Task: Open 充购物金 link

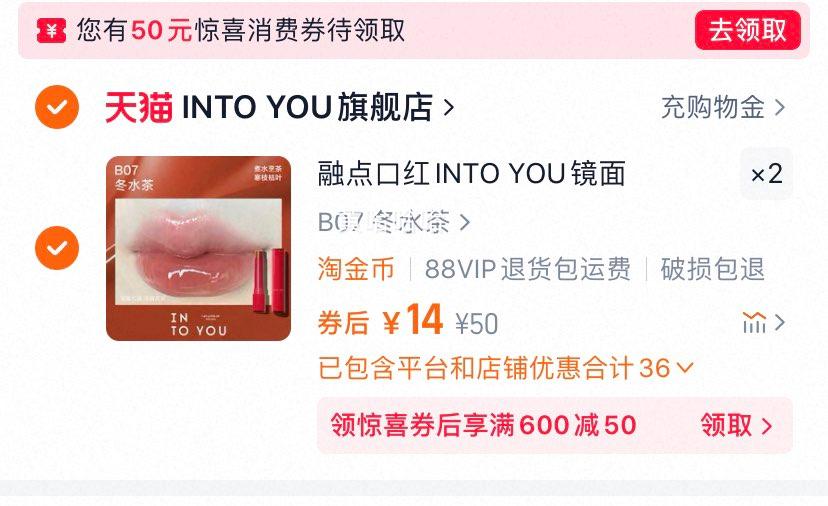Action: [713, 108]
